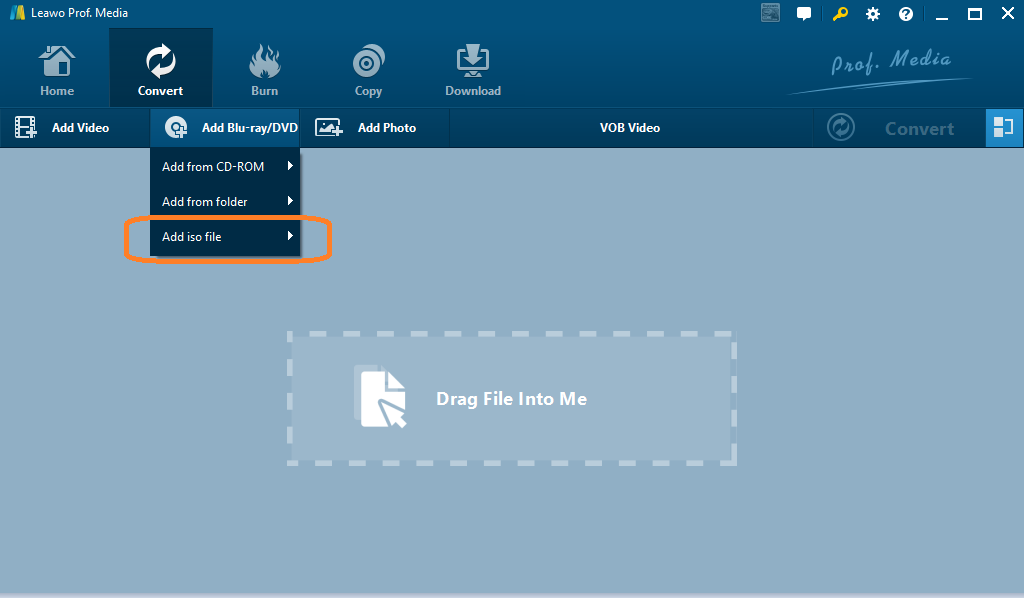The image size is (1024, 598).
Task: Open the settings gear icon
Action: pyautogui.click(x=872, y=14)
